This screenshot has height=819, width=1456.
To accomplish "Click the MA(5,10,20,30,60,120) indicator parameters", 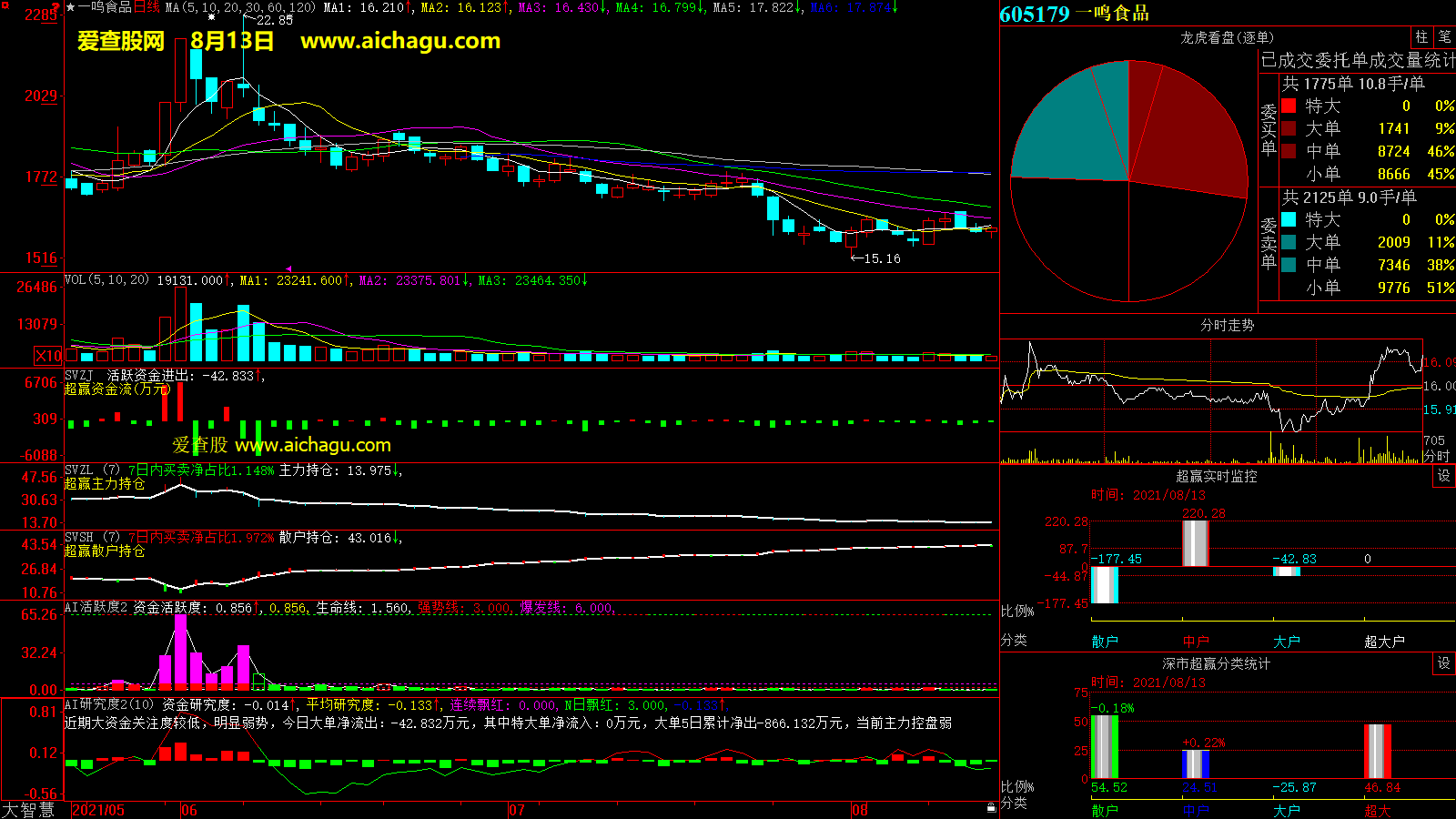I will click(x=240, y=7).
